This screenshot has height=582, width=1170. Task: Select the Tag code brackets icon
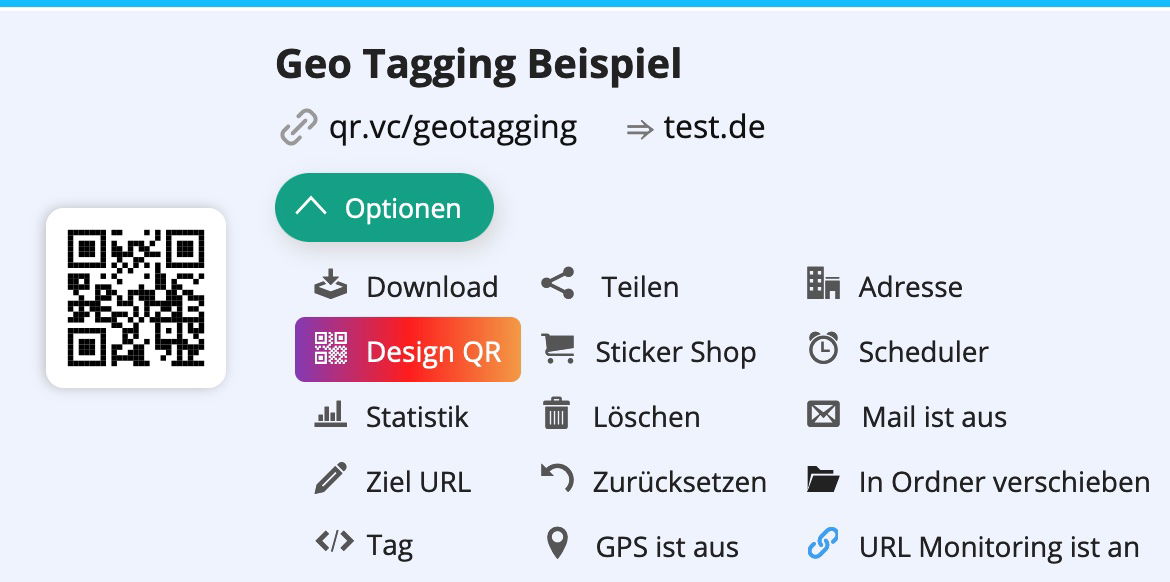330,544
